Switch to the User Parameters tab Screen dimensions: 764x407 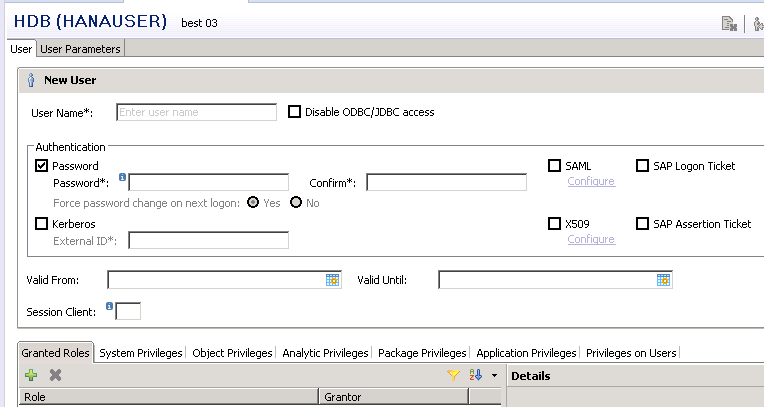[80, 49]
